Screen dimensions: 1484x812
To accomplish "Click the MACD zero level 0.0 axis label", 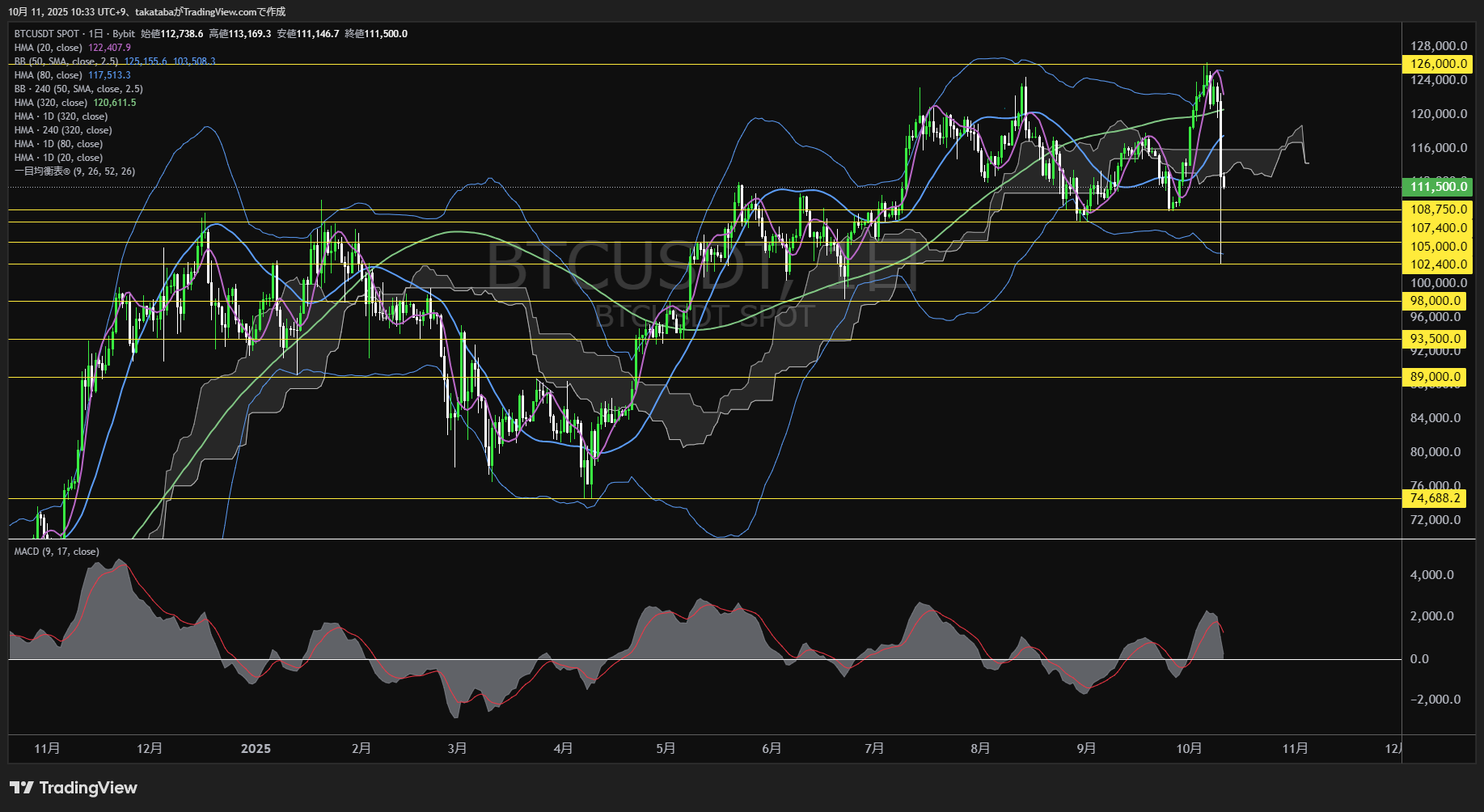I will [x=1419, y=659].
